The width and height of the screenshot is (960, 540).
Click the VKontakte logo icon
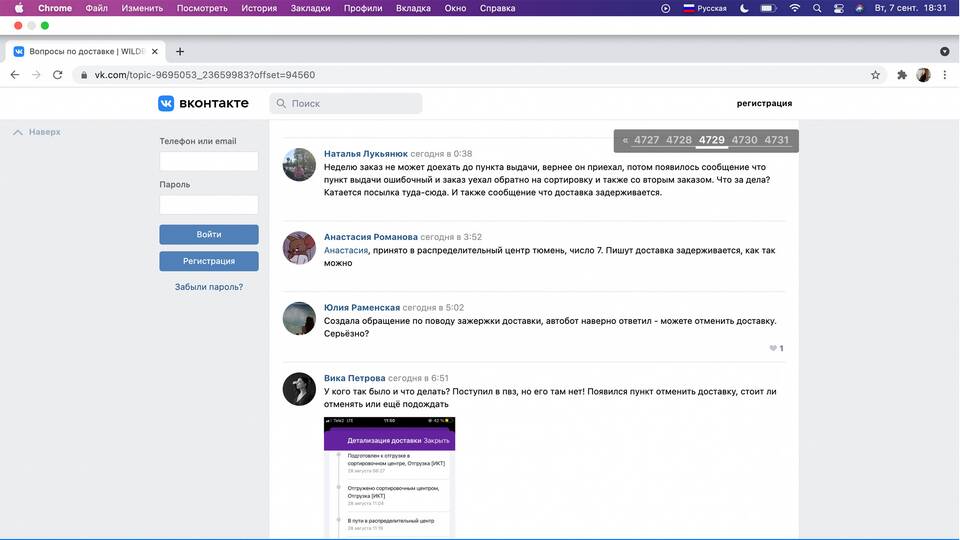pos(166,103)
